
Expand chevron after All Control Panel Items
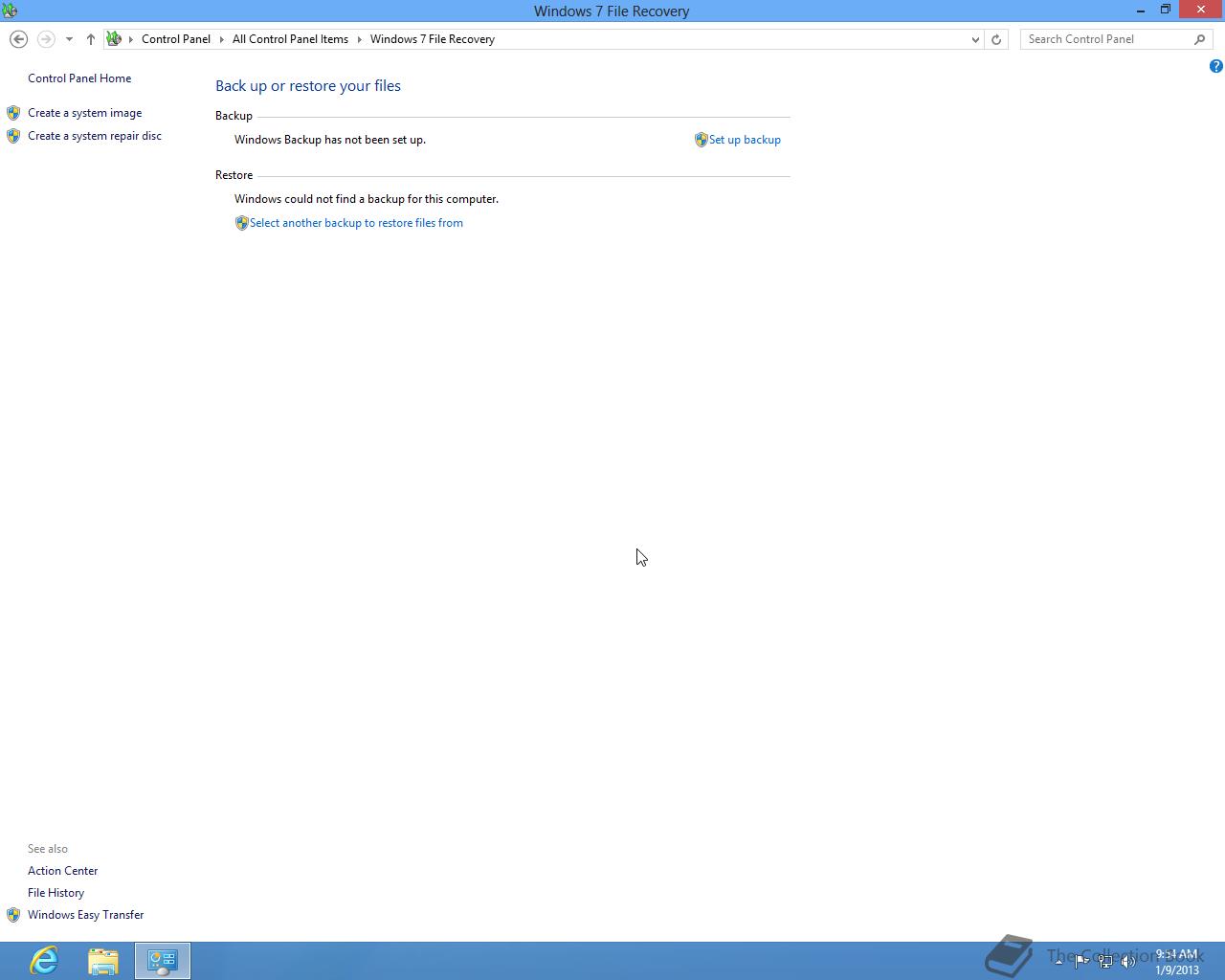360,39
